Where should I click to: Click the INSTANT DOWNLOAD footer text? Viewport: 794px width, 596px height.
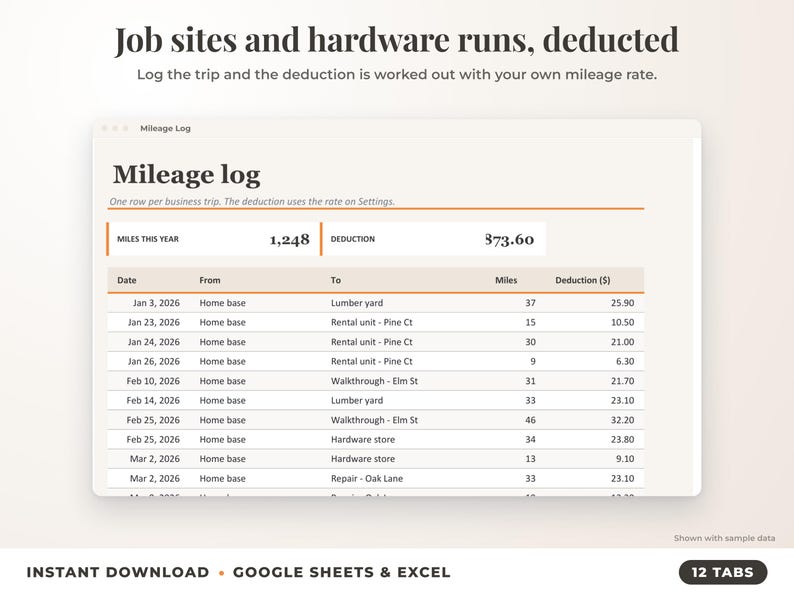[118, 572]
